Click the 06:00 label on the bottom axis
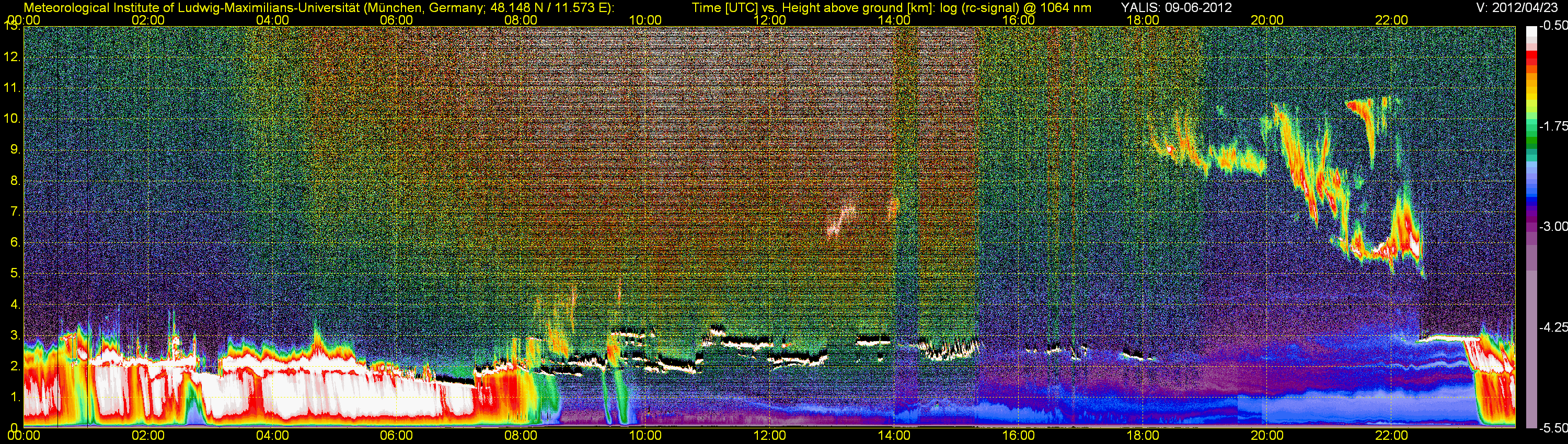The height and width of the screenshot is (444, 1568). tap(396, 436)
